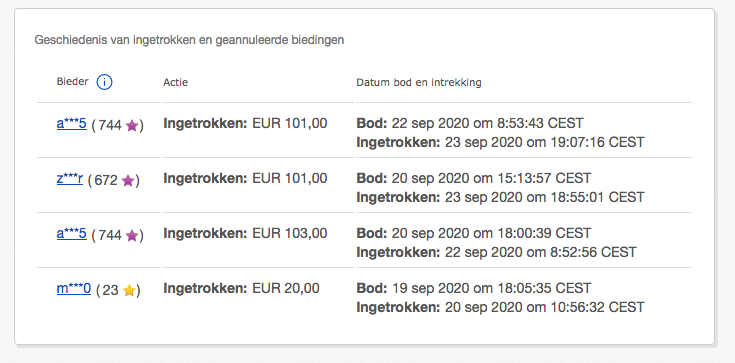735x363 pixels.
Task: Click the Bieder column header
Action: (72, 82)
